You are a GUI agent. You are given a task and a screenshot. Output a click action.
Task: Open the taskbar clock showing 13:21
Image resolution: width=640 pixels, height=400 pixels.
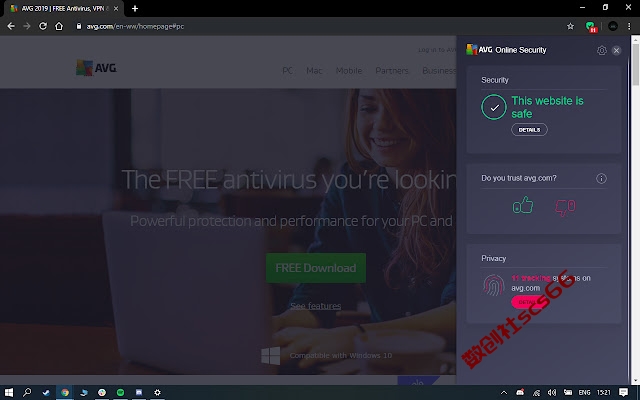(603, 393)
